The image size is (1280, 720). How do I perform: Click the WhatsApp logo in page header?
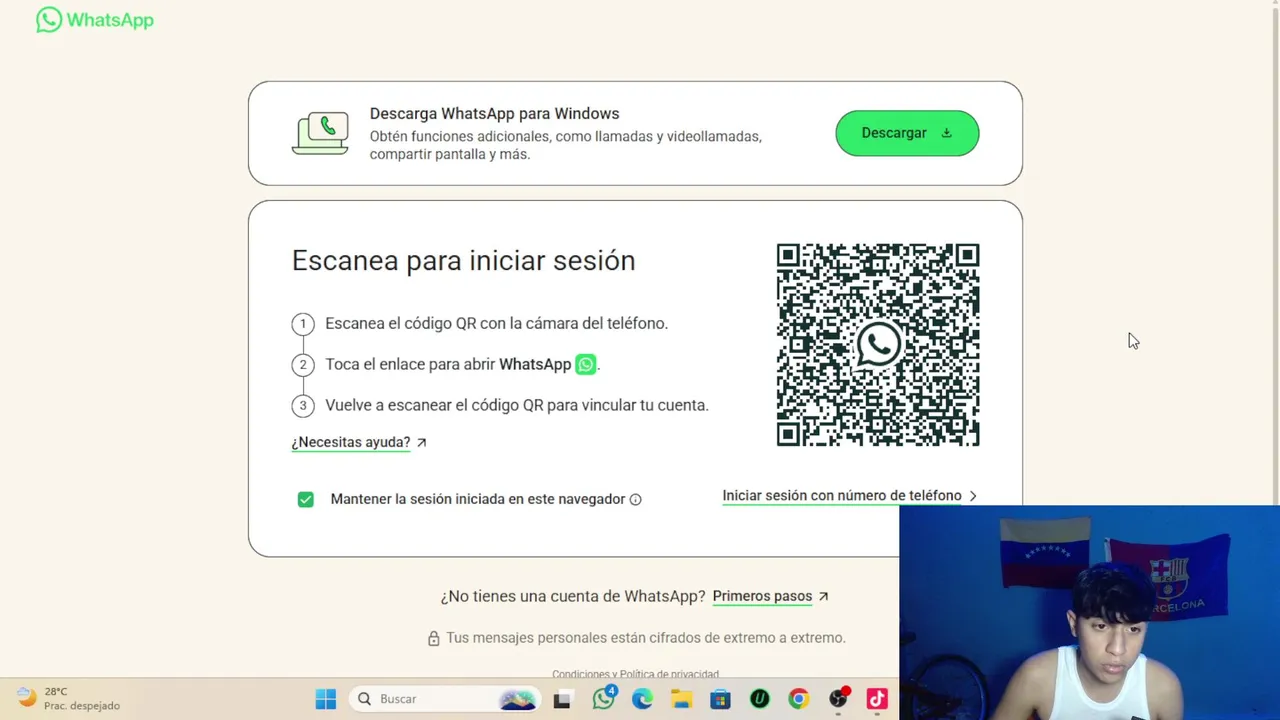(95, 20)
